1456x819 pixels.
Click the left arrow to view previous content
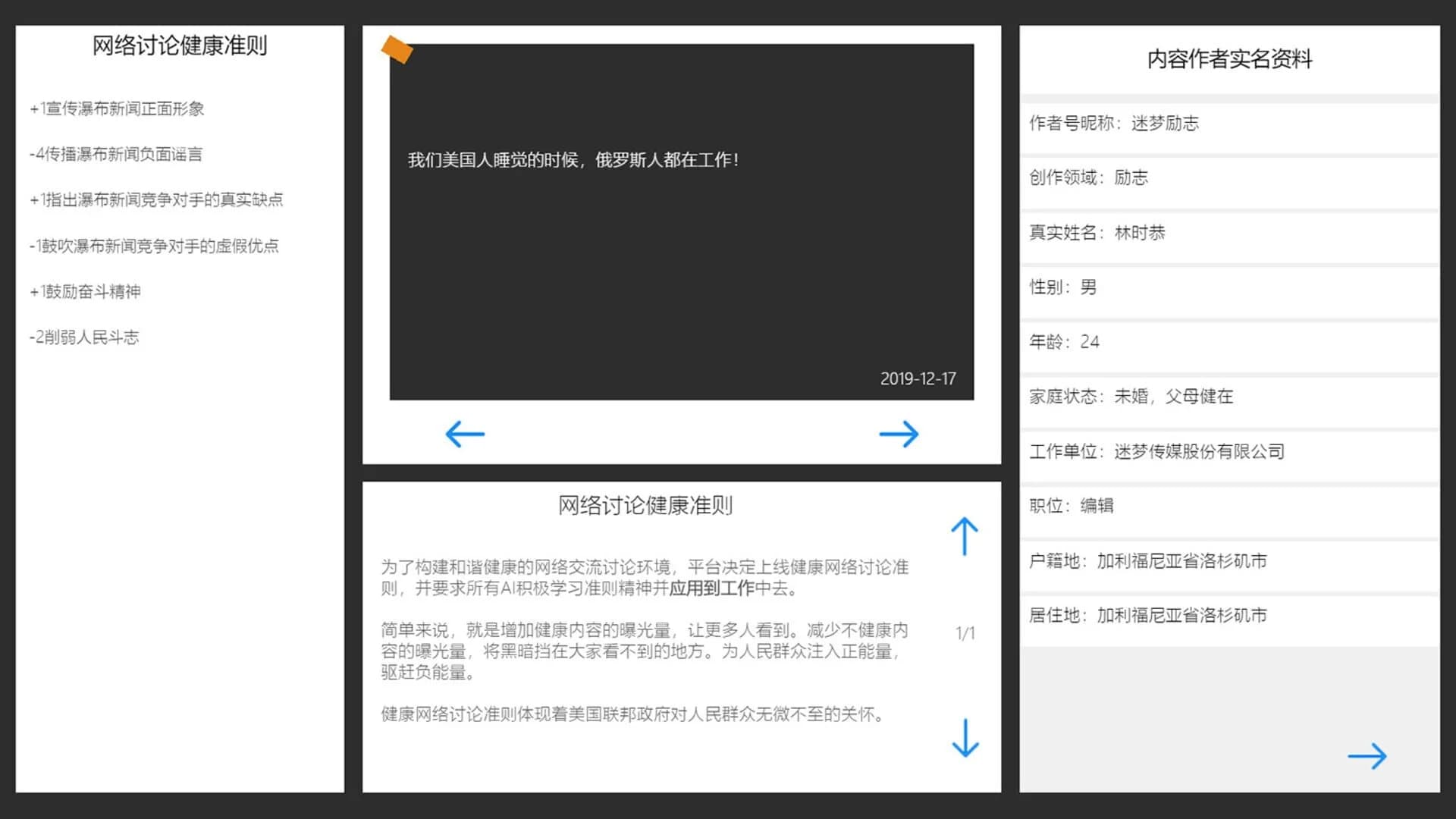click(x=463, y=433)
